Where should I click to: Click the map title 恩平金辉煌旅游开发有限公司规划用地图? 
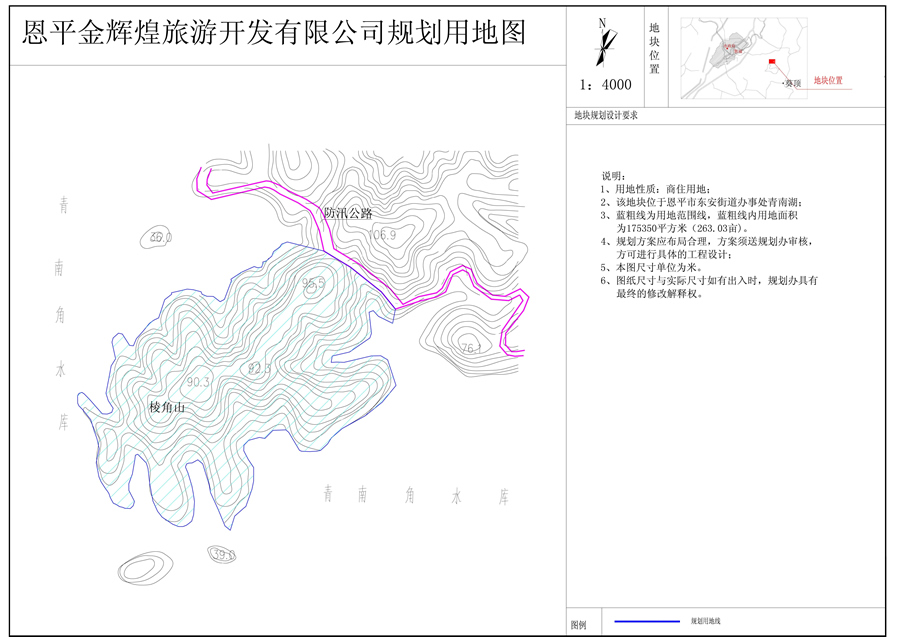(x=273, y=35)
